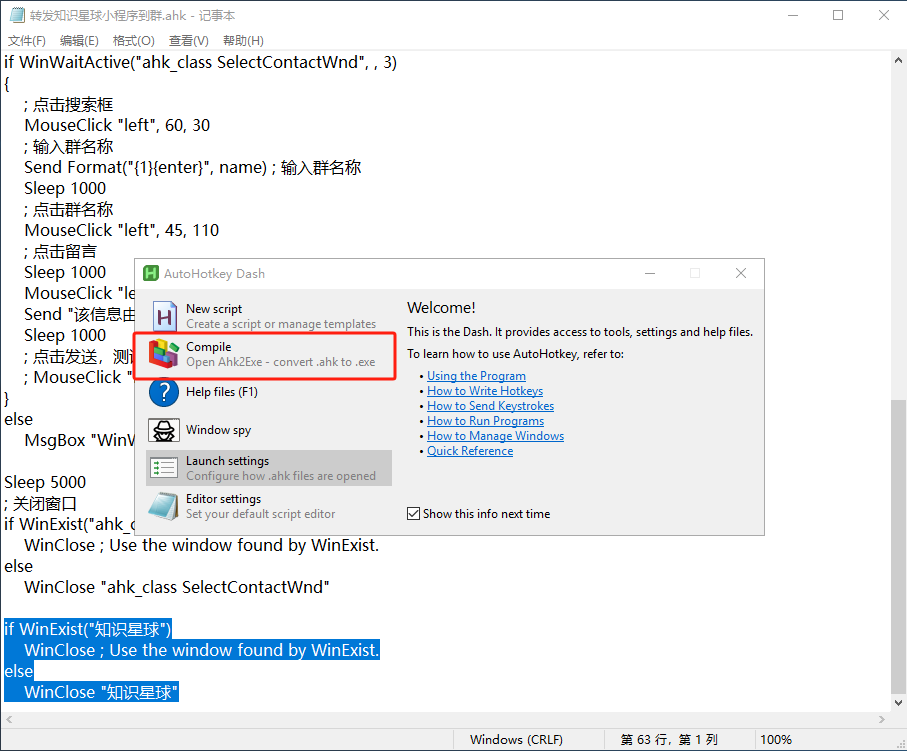Open Launch settings icon
Viewport: 907px width, 751px height.
coord(164,467)
